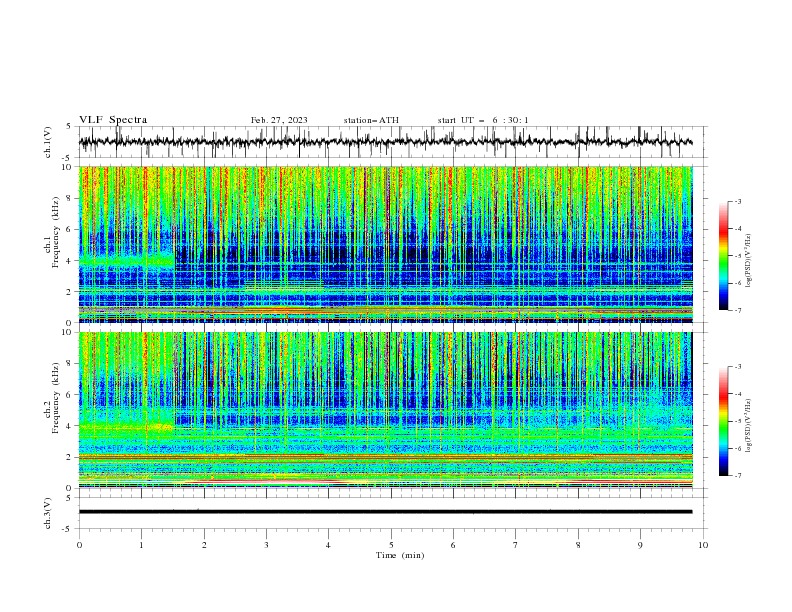Image resolution: width=792 pixels, height=612 pixels.
Task: Click the "-5" tick on ch.1 color bar
Action: [737, 256]
